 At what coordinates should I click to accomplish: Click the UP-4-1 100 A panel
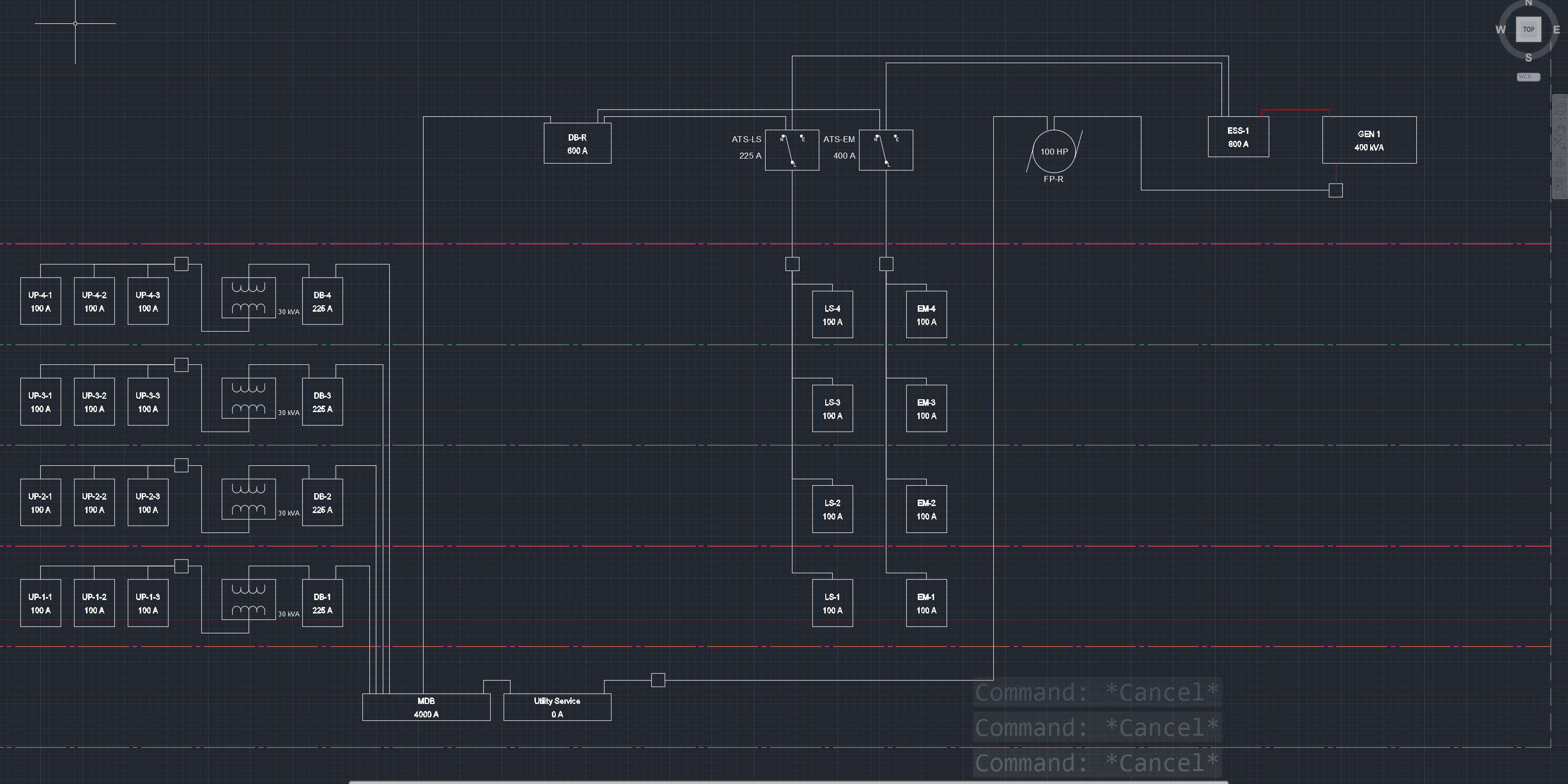[41, 301]
